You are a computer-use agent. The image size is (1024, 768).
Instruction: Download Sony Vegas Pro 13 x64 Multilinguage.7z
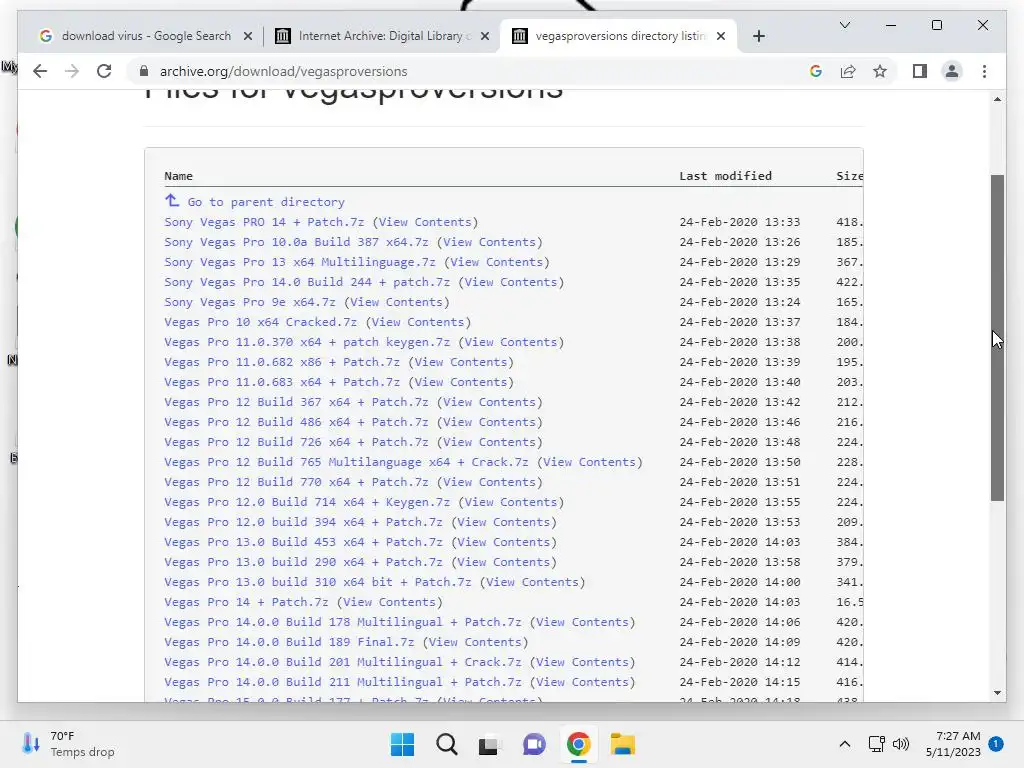(300, 262)
